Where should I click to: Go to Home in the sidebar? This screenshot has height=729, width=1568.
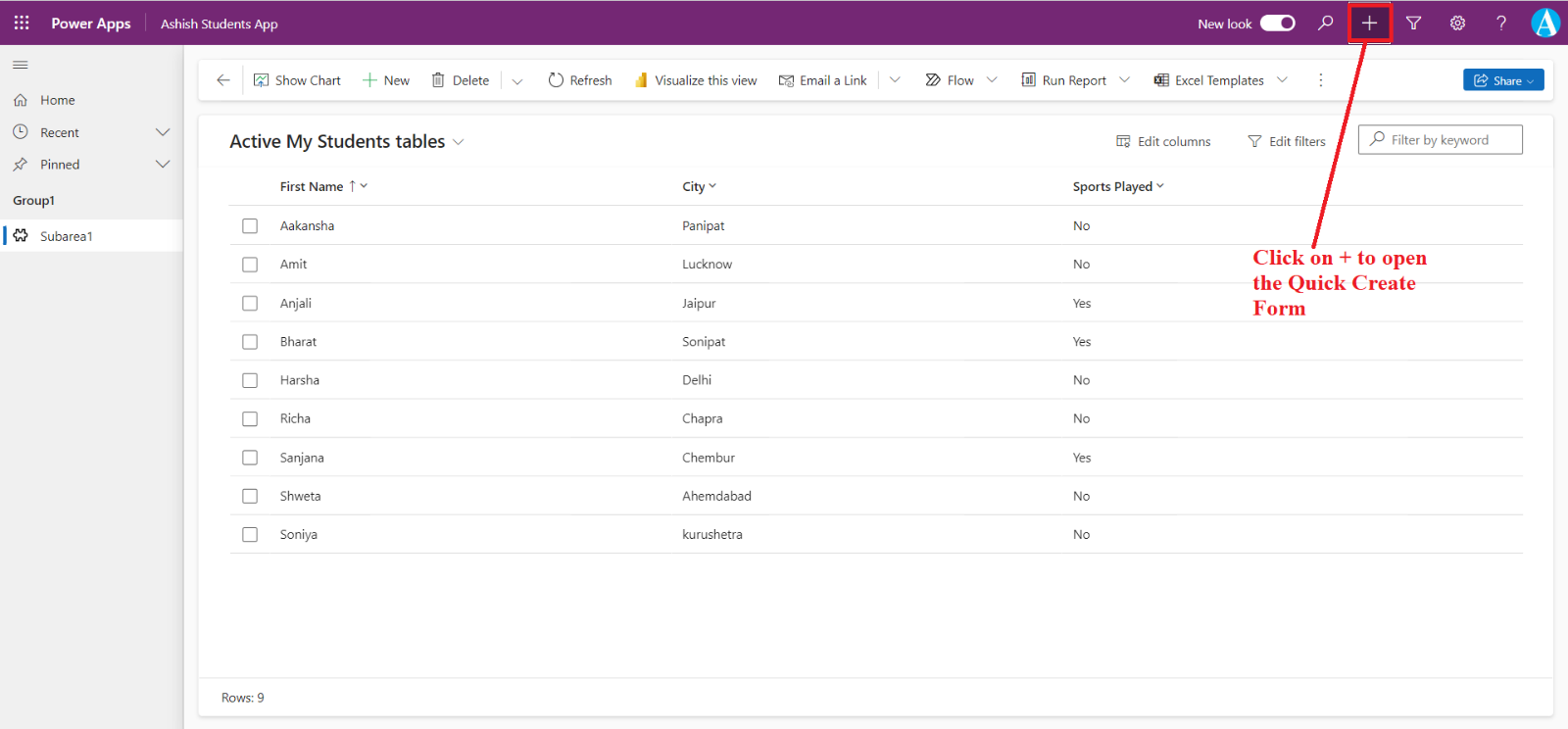coord(57,100)
